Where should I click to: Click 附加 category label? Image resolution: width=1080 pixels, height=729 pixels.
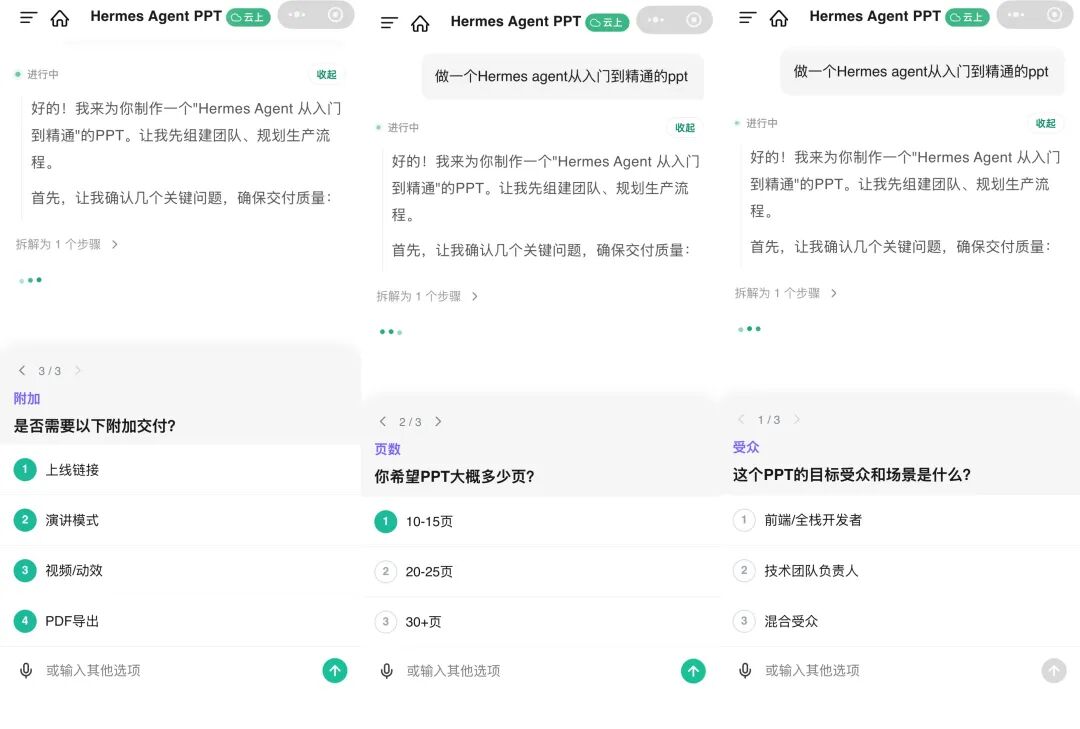click(x=27, y=398)
